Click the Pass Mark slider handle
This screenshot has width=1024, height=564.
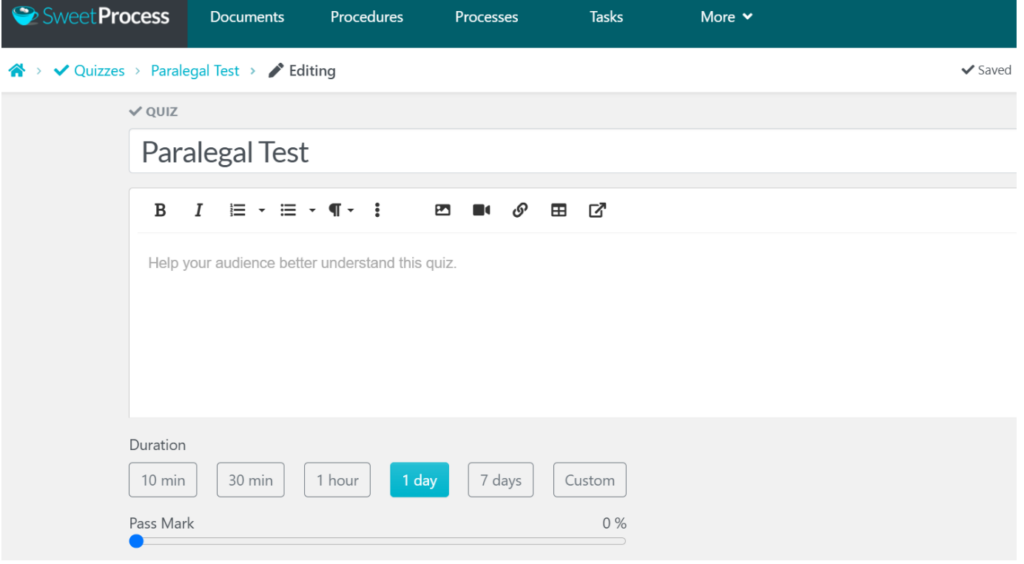136,541
